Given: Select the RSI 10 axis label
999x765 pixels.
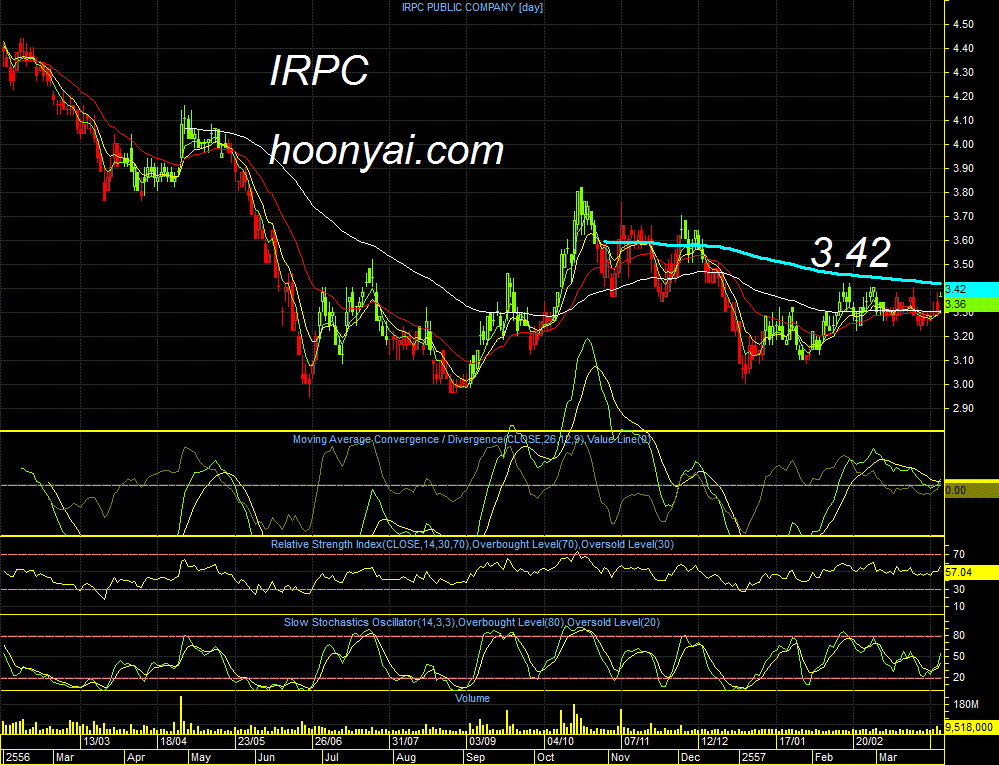Looking at the screenshot, I should (x=958, y=606).
